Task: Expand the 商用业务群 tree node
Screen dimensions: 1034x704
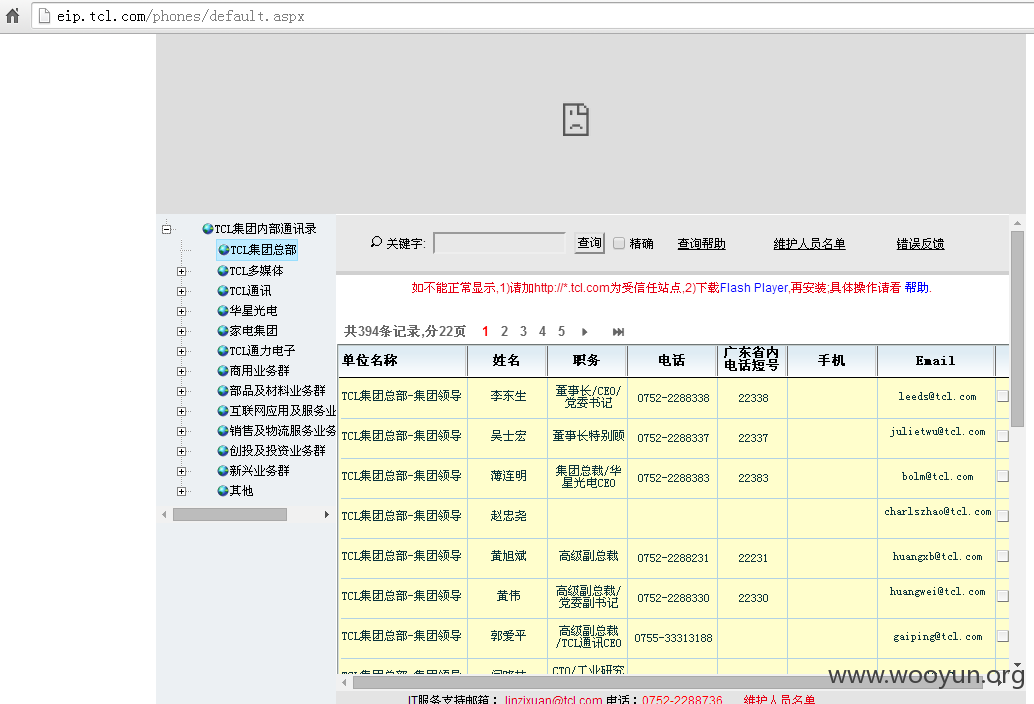Action: pyautogui.click(x=181, y=371)
